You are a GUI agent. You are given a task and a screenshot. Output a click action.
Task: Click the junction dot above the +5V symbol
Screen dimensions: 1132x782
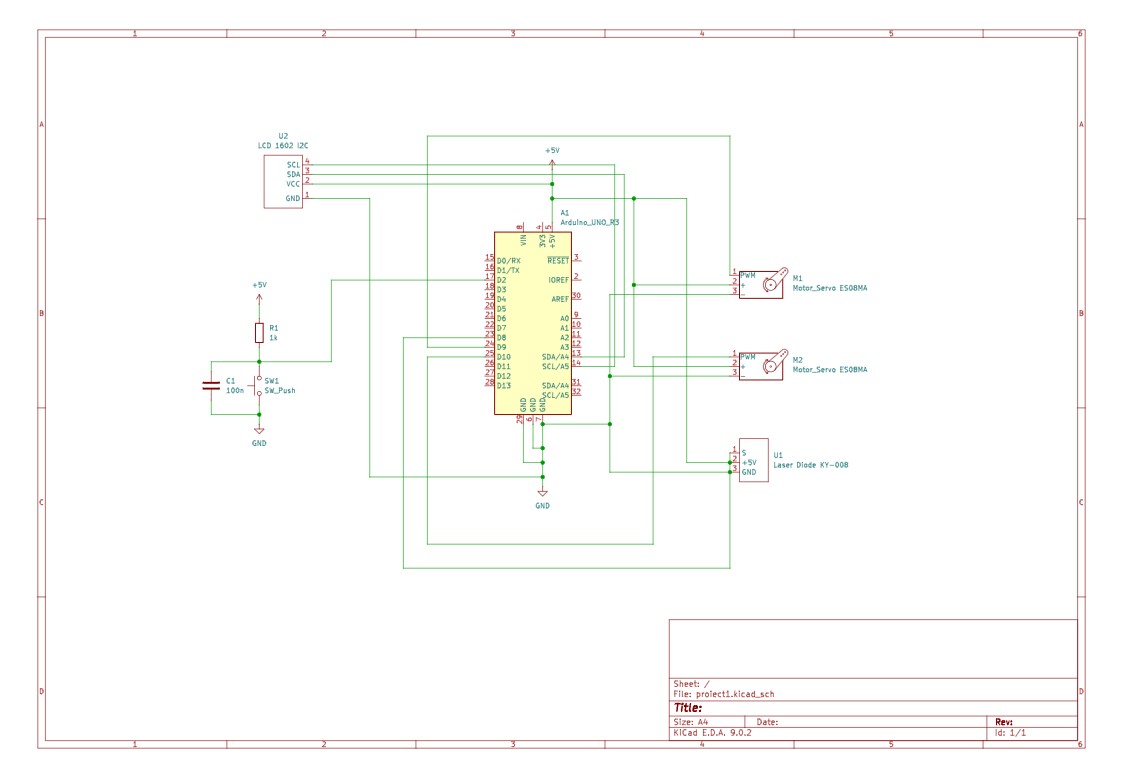pyautogui.click(x=551, y=186)
